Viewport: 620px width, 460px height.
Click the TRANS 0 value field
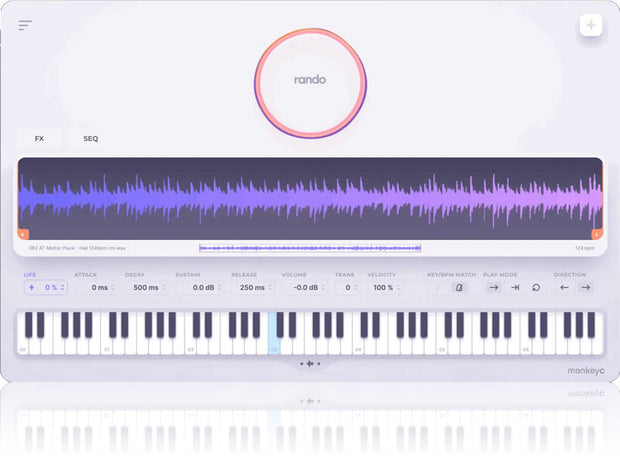[x=348, y=288]
